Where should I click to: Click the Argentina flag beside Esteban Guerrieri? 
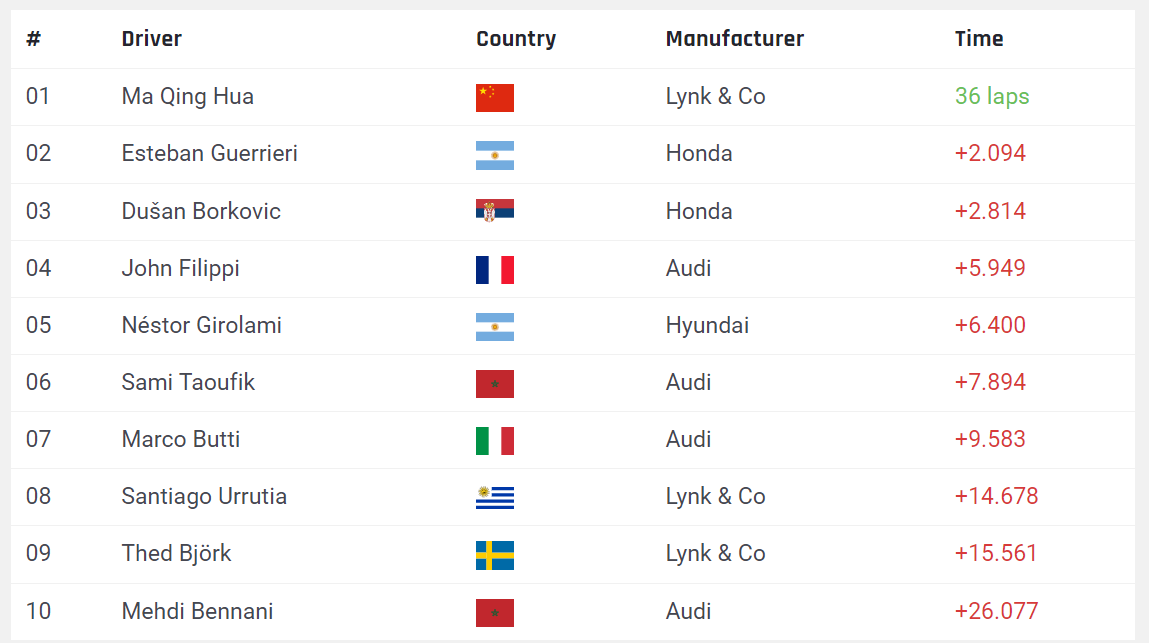pos(494,155)
